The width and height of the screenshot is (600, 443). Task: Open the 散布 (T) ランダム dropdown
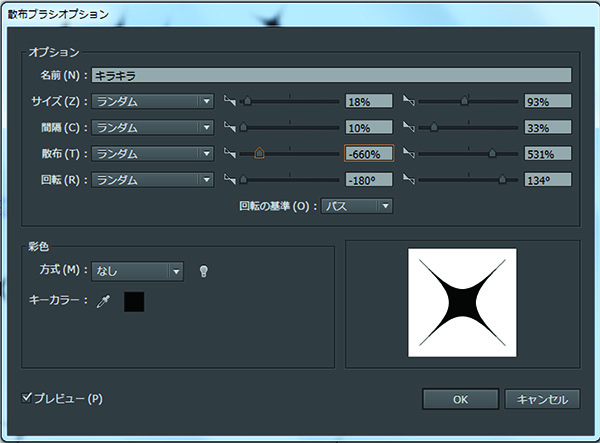[152, 154]
